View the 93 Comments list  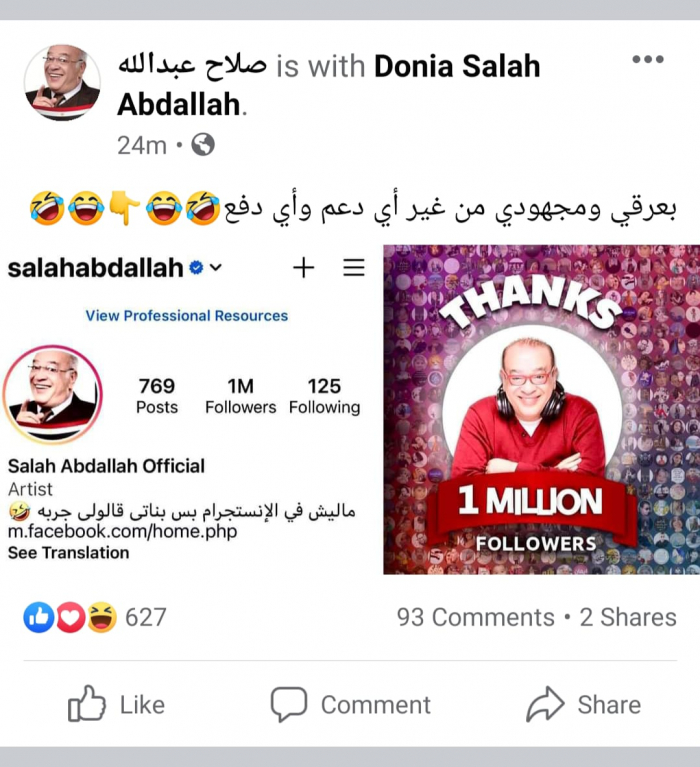click(475, 617)
